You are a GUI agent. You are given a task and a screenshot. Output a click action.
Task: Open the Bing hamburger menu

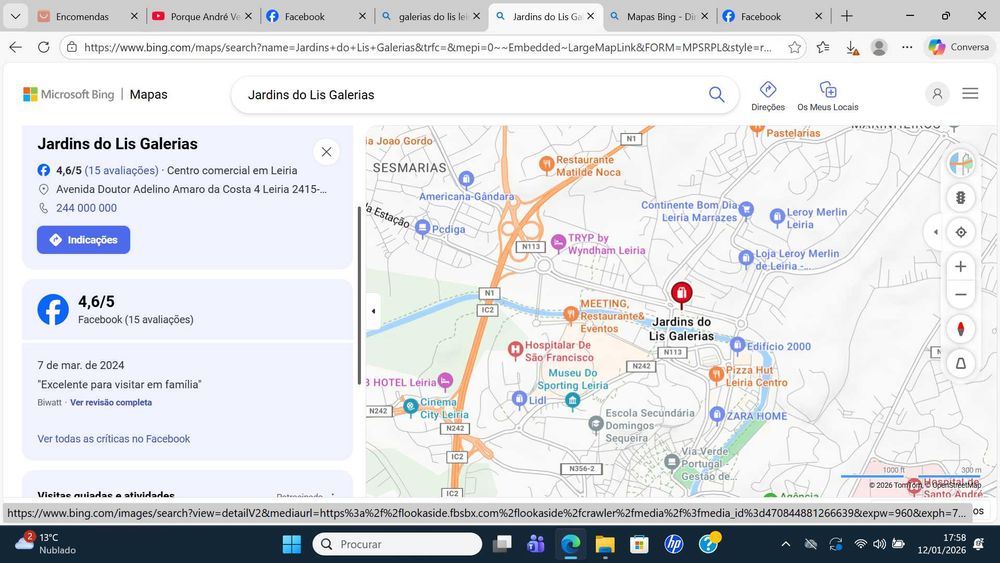click(x=970, y=94)
